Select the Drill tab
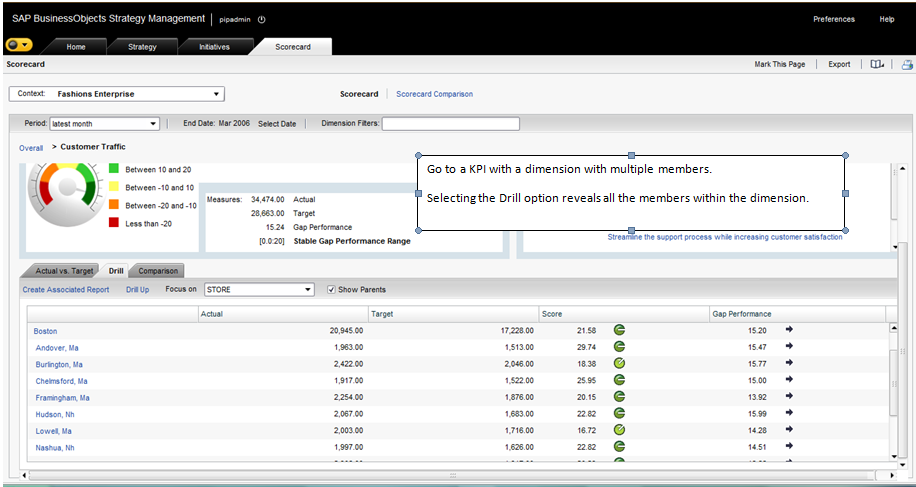916x487 pixels. (116, 271)
